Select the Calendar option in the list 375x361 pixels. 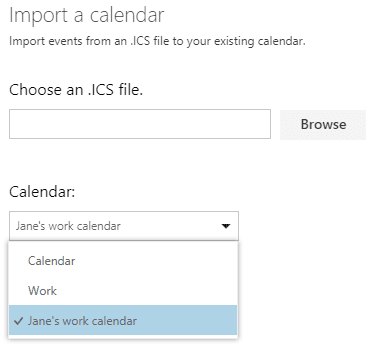pos(123,261)
